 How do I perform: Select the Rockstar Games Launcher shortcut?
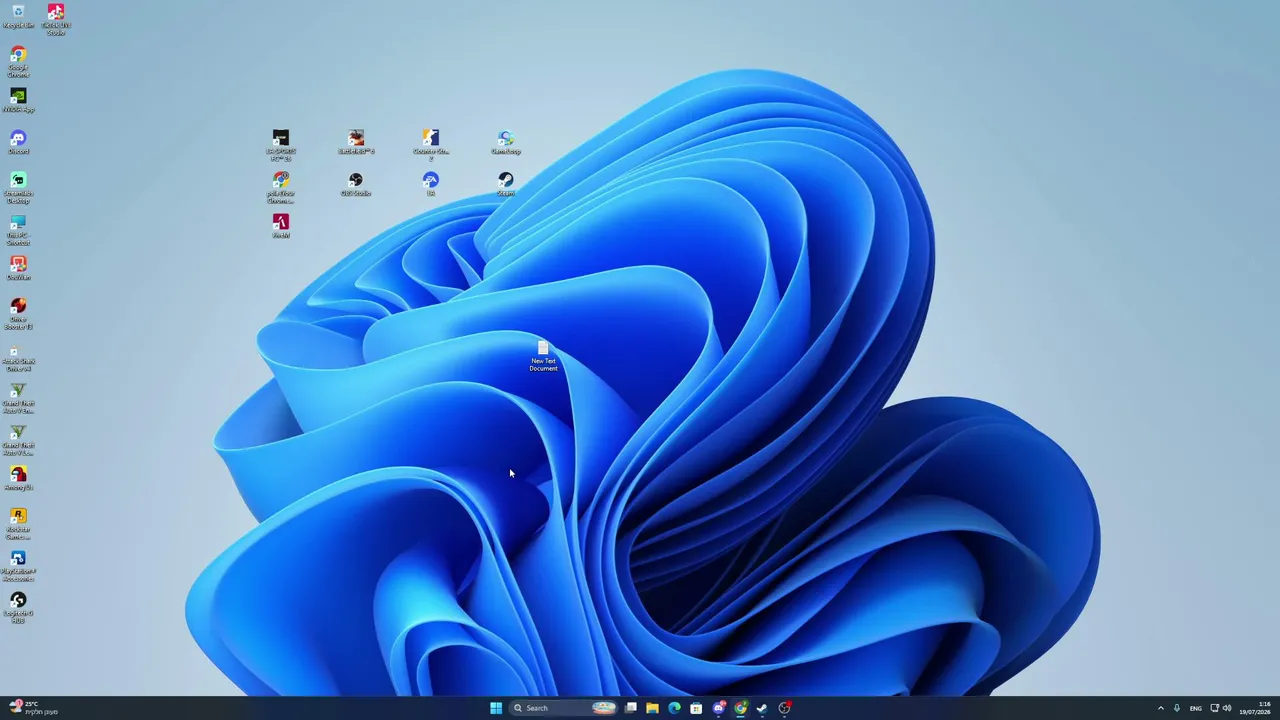pyautogui.click(x=18, y=523)
